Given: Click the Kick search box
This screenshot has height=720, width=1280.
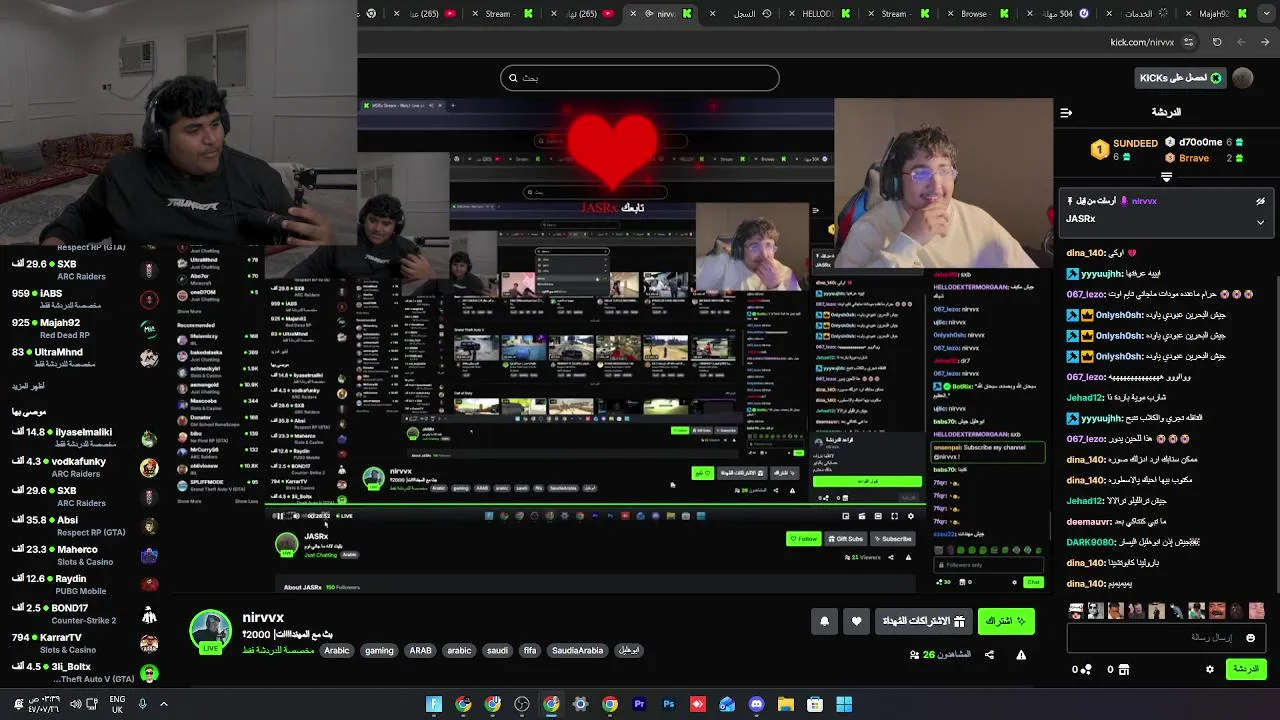Looking at the screenshot, I should click(x=640, y=78).
